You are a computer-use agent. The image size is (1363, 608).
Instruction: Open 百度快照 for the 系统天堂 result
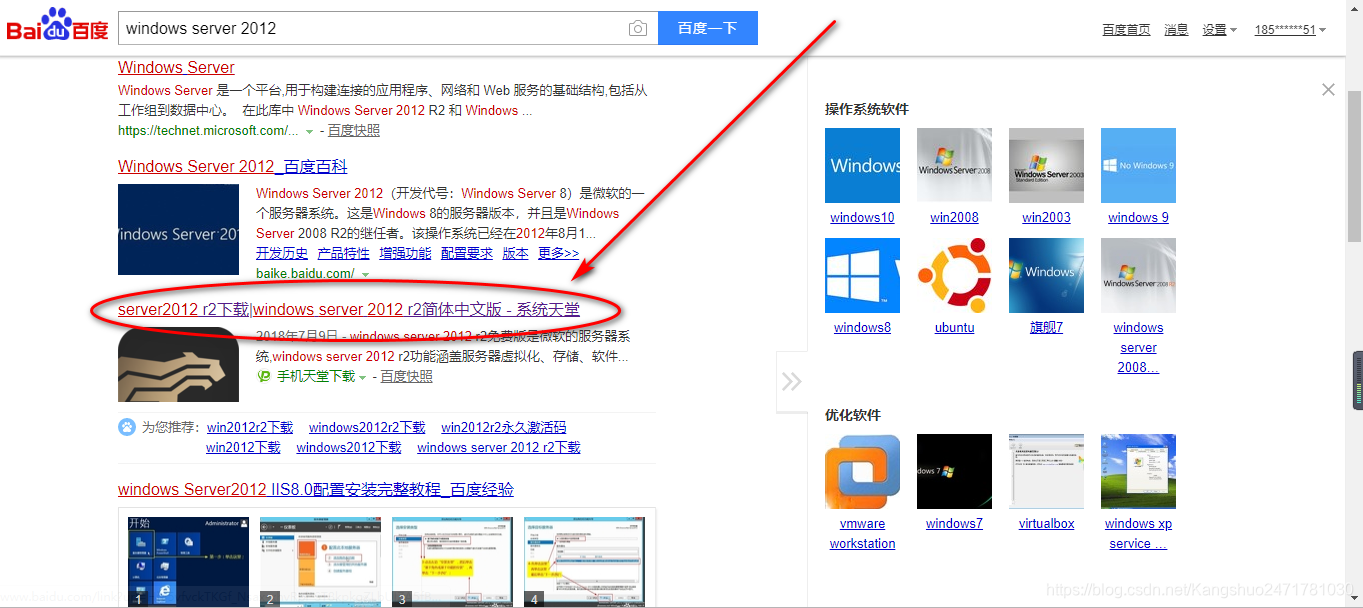point(406,377)
